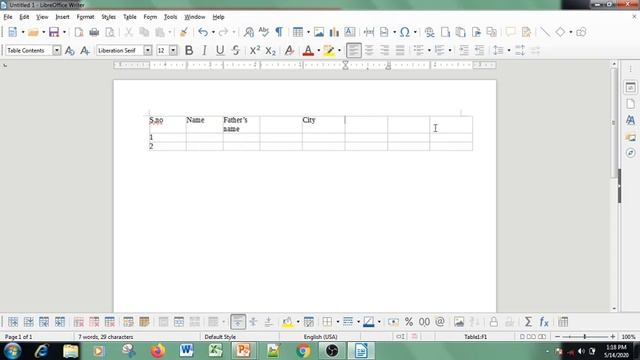Click the vertical scrollbar of document
The width and height of the screenshot is (640, 360).
click(614, 122)
